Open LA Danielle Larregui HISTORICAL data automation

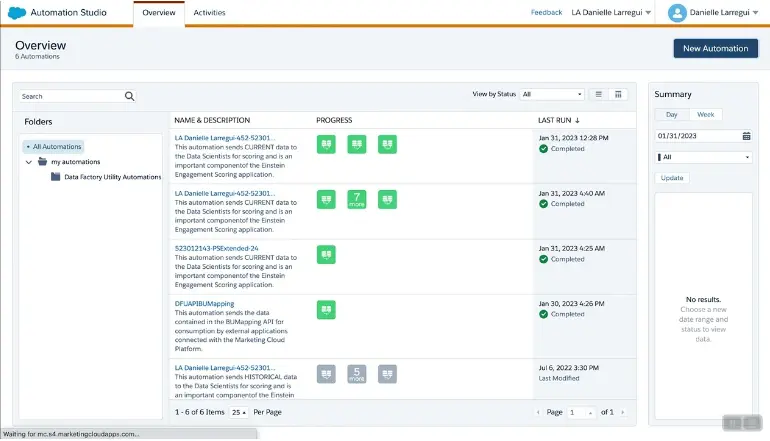(225, 368)
